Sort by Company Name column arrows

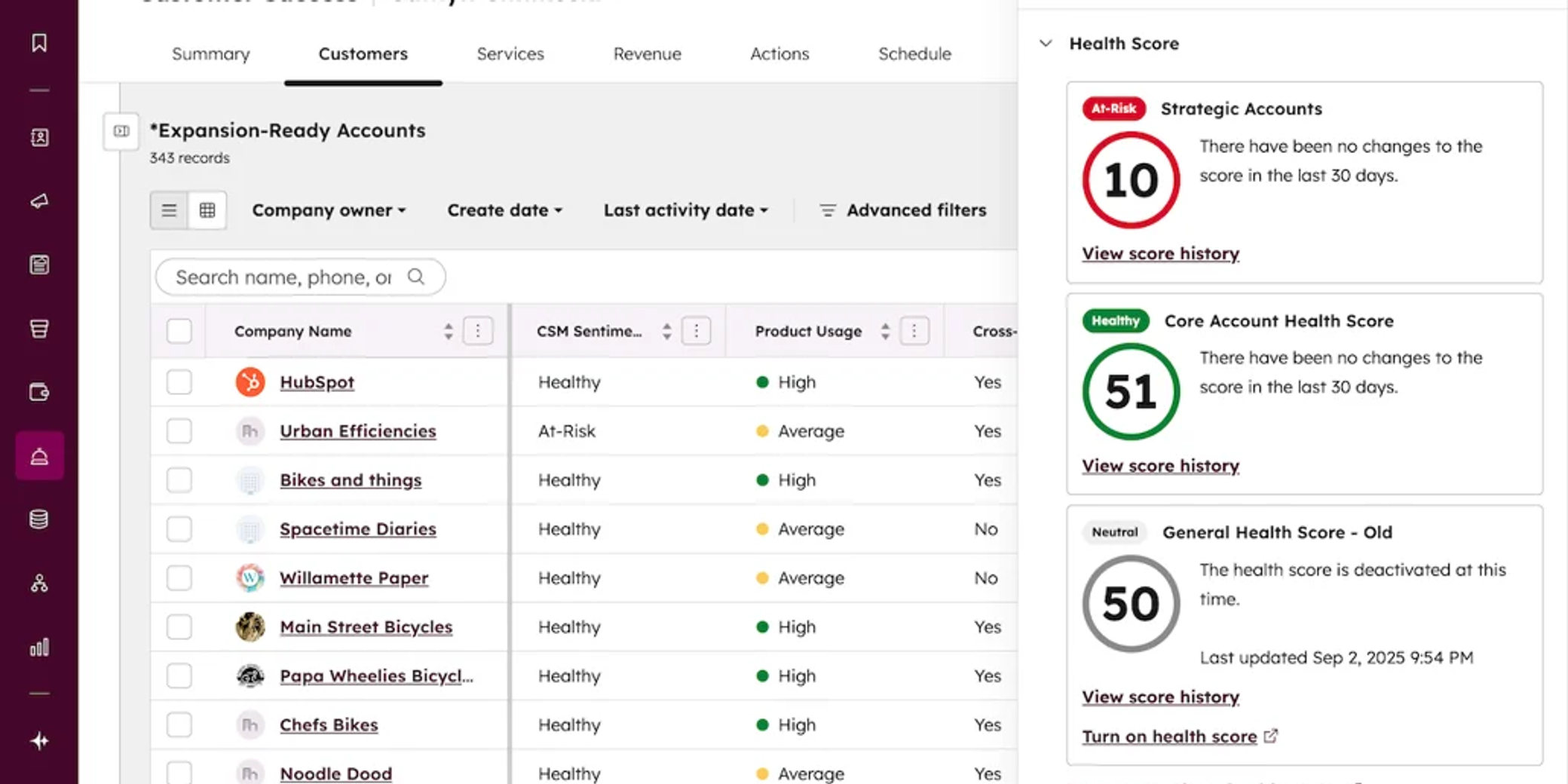click(x=449, y=331)
